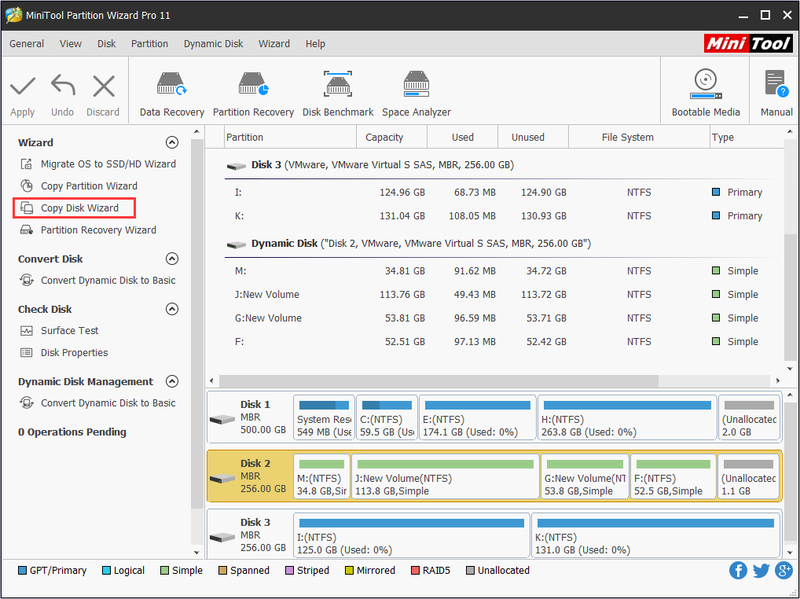
Task: Open the Dynamic Disk menu
Action: [x=213, y=44]
